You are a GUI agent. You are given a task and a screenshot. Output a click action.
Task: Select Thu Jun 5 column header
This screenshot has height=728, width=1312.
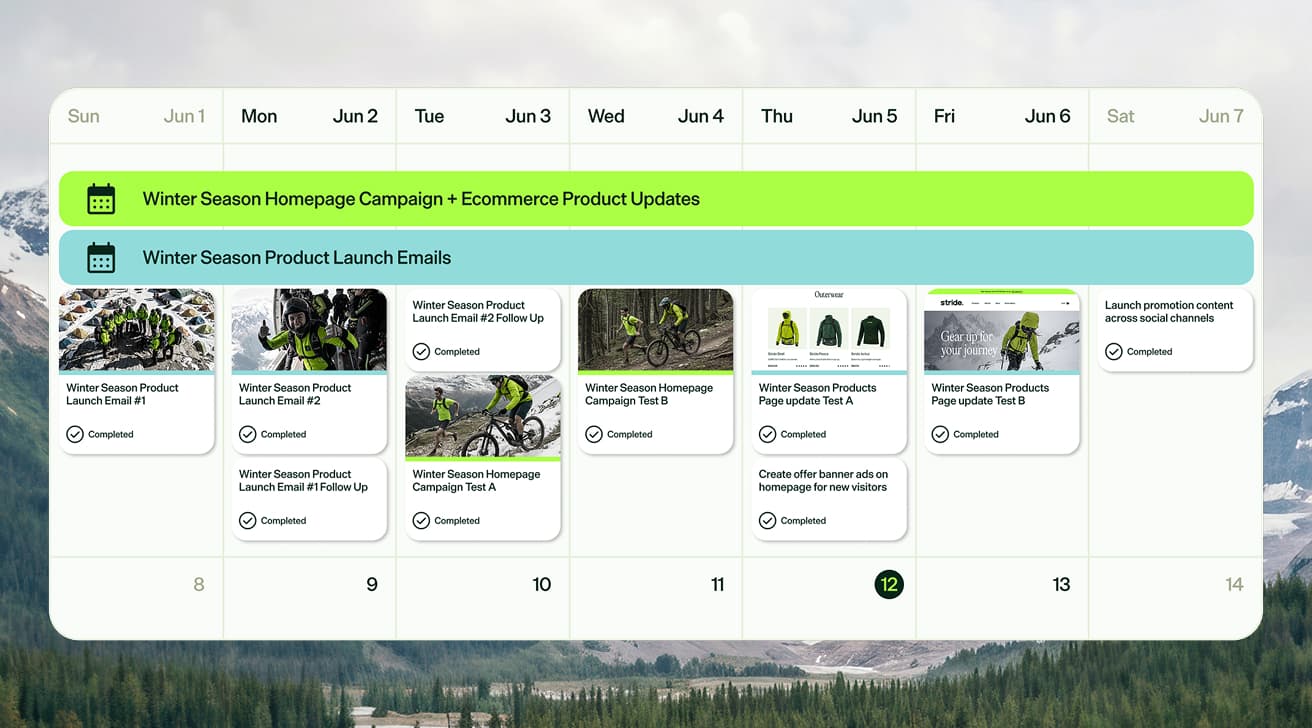[829, 116]
